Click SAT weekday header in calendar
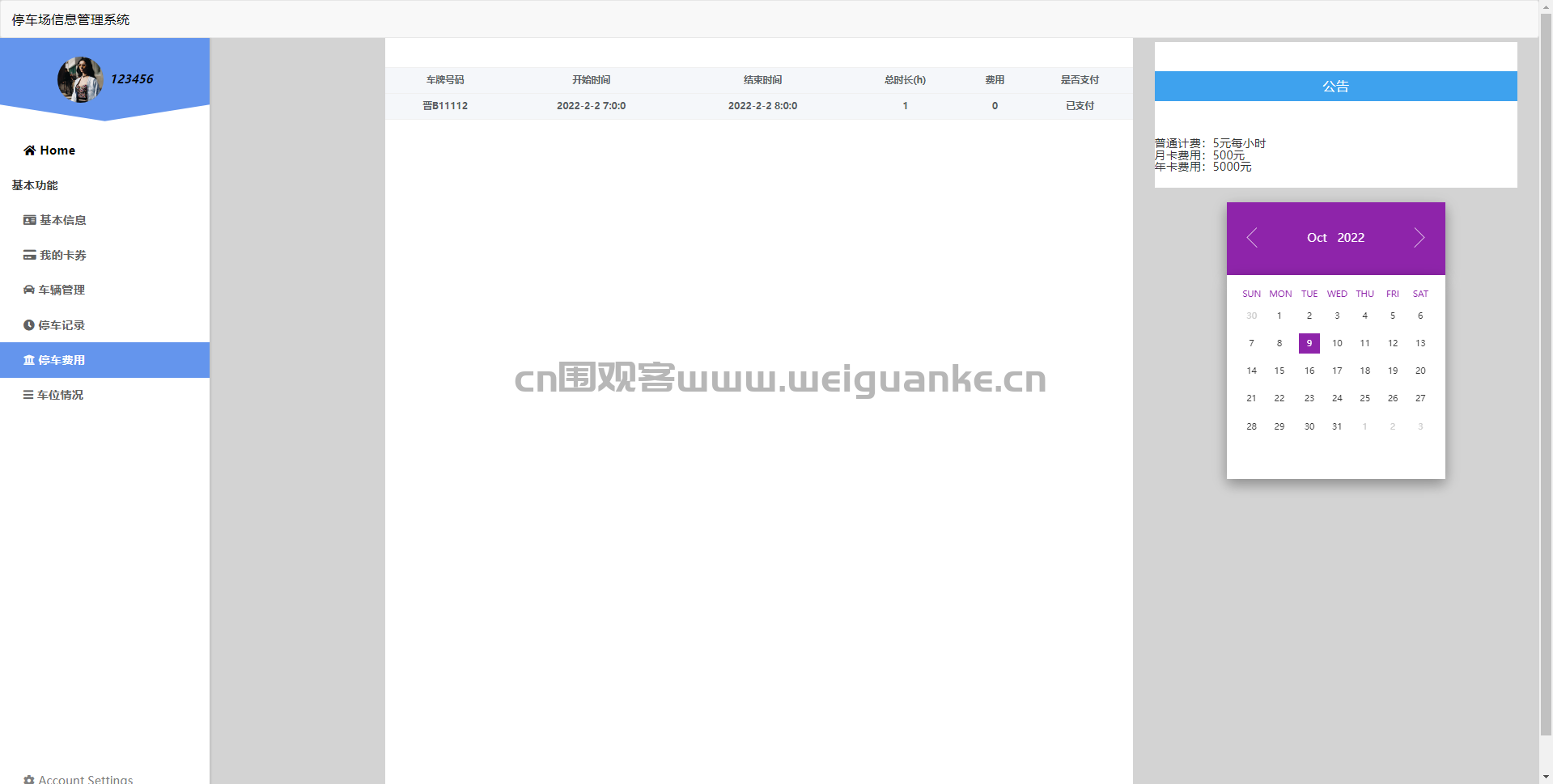Viewport: 1553px width, 784px height. tap(1420, 294)
